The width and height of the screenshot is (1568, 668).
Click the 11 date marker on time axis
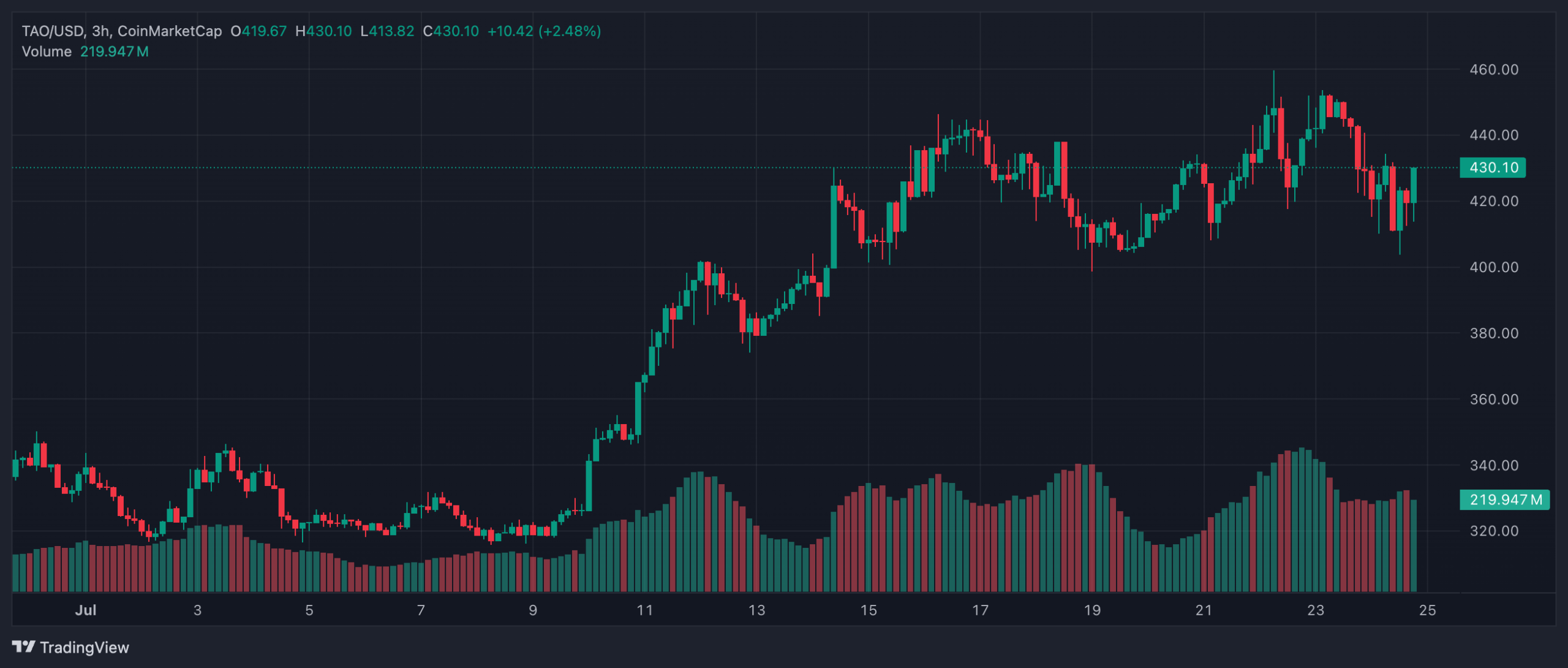644,610
